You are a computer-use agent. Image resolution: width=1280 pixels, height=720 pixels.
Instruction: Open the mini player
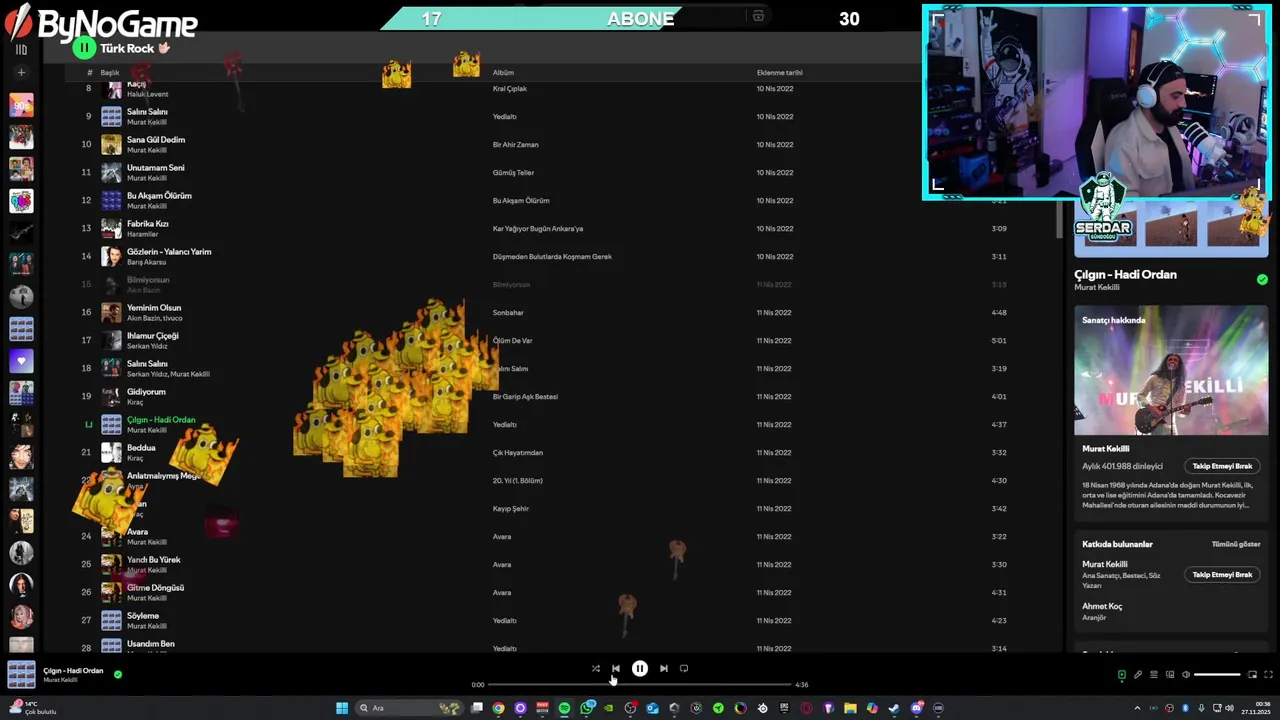(1253, 675)
